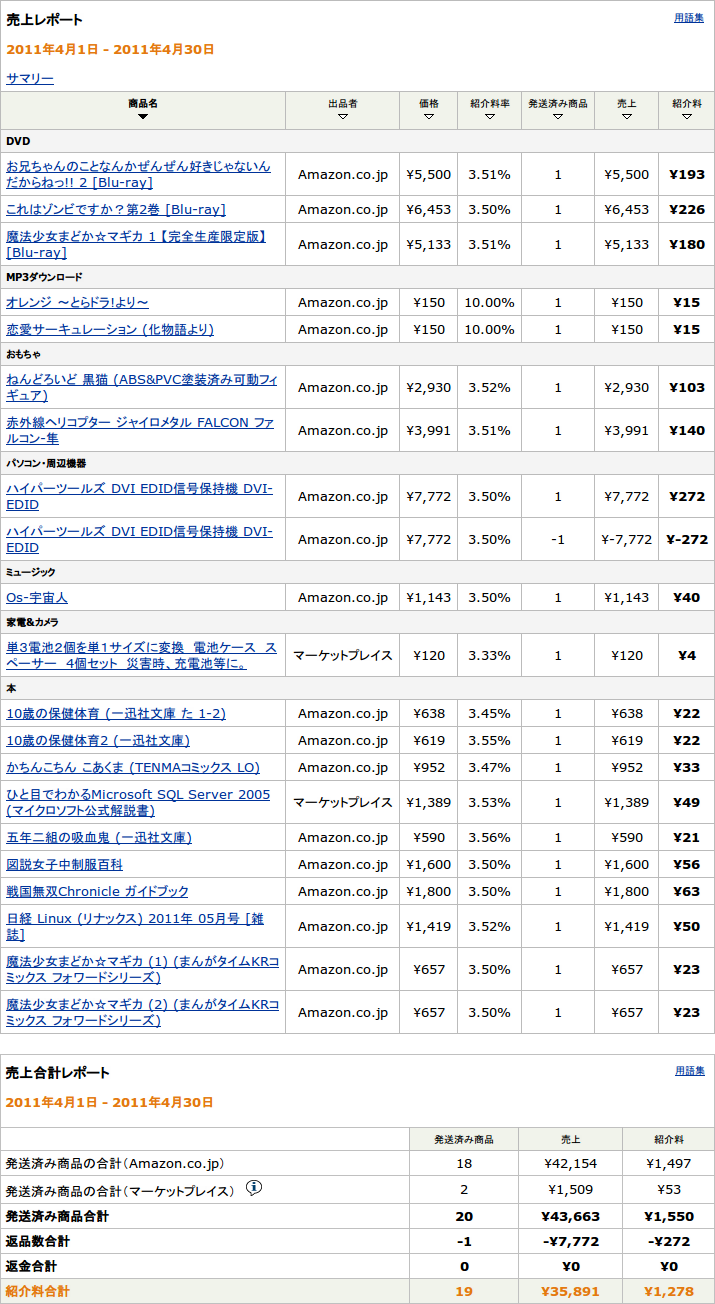Sort by 紹介料率 column arrow
Image resolution: width=715 pixels, height=1304 pixels.
click(490, 117)
